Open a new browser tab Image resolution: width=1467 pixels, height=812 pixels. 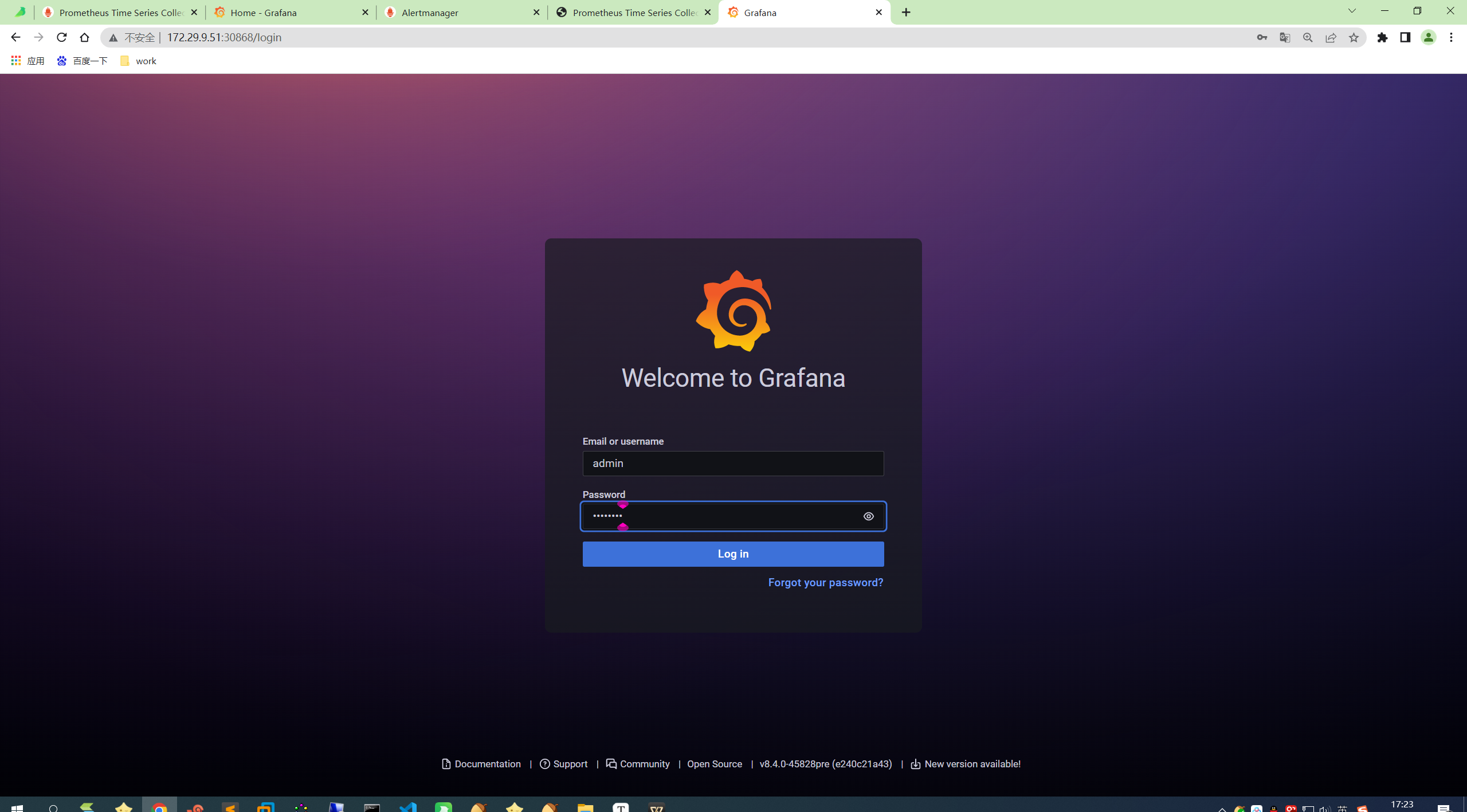click(906, 12)
